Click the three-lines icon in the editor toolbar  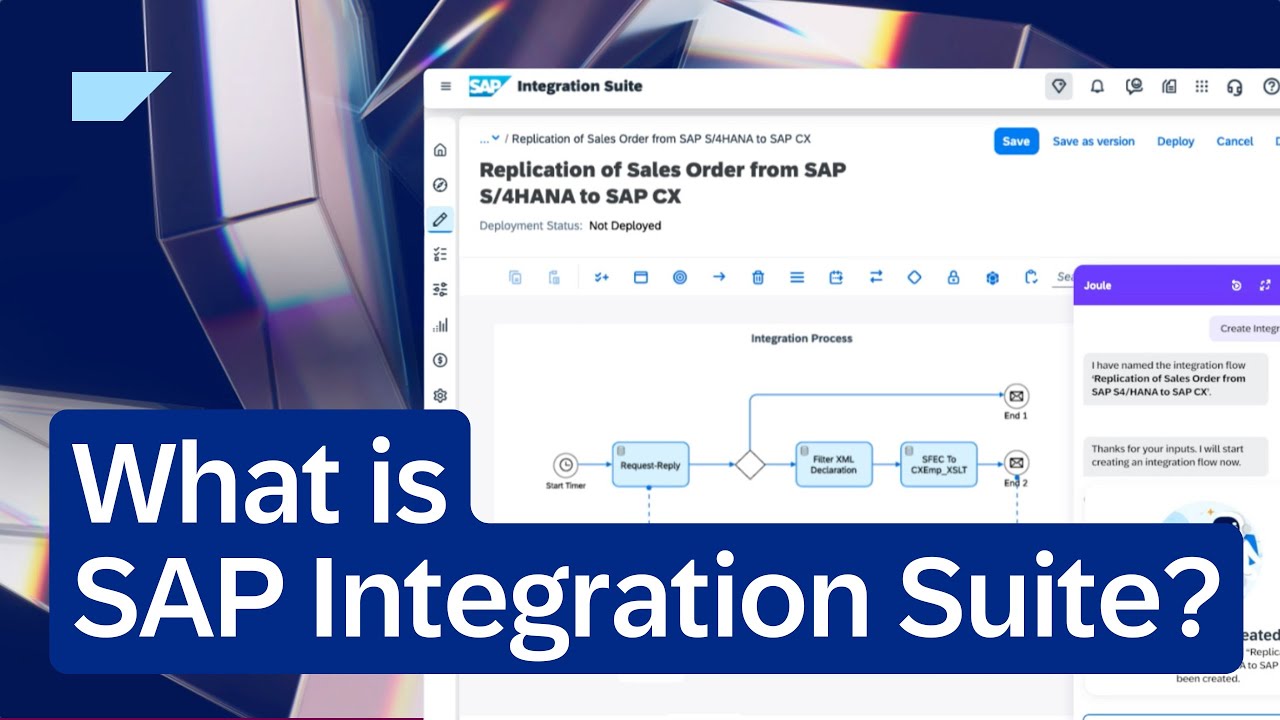pyautogui.click(x=797, y=277)
